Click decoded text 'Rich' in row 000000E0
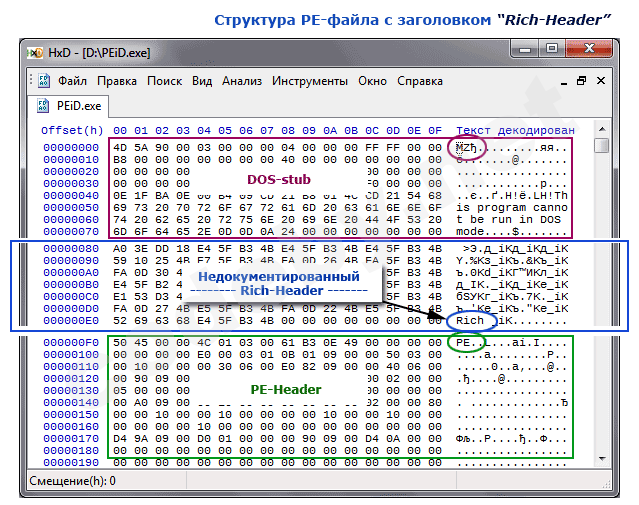The image size is (639, 505). click(x=469, y=321)
